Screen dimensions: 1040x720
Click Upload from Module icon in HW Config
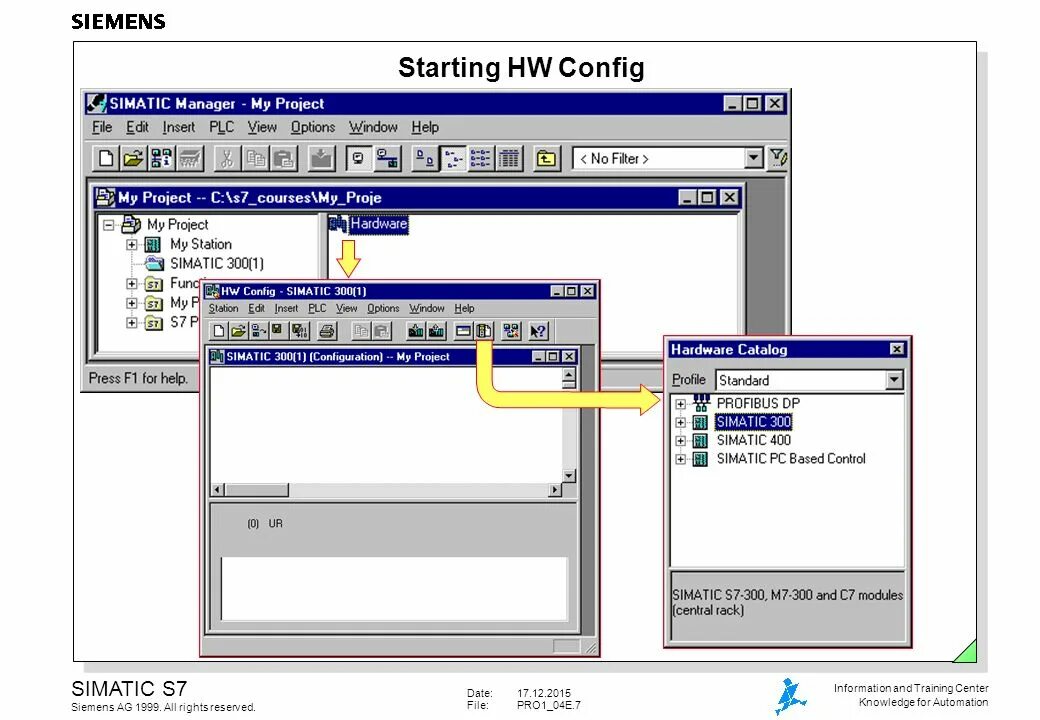[436, 330]
